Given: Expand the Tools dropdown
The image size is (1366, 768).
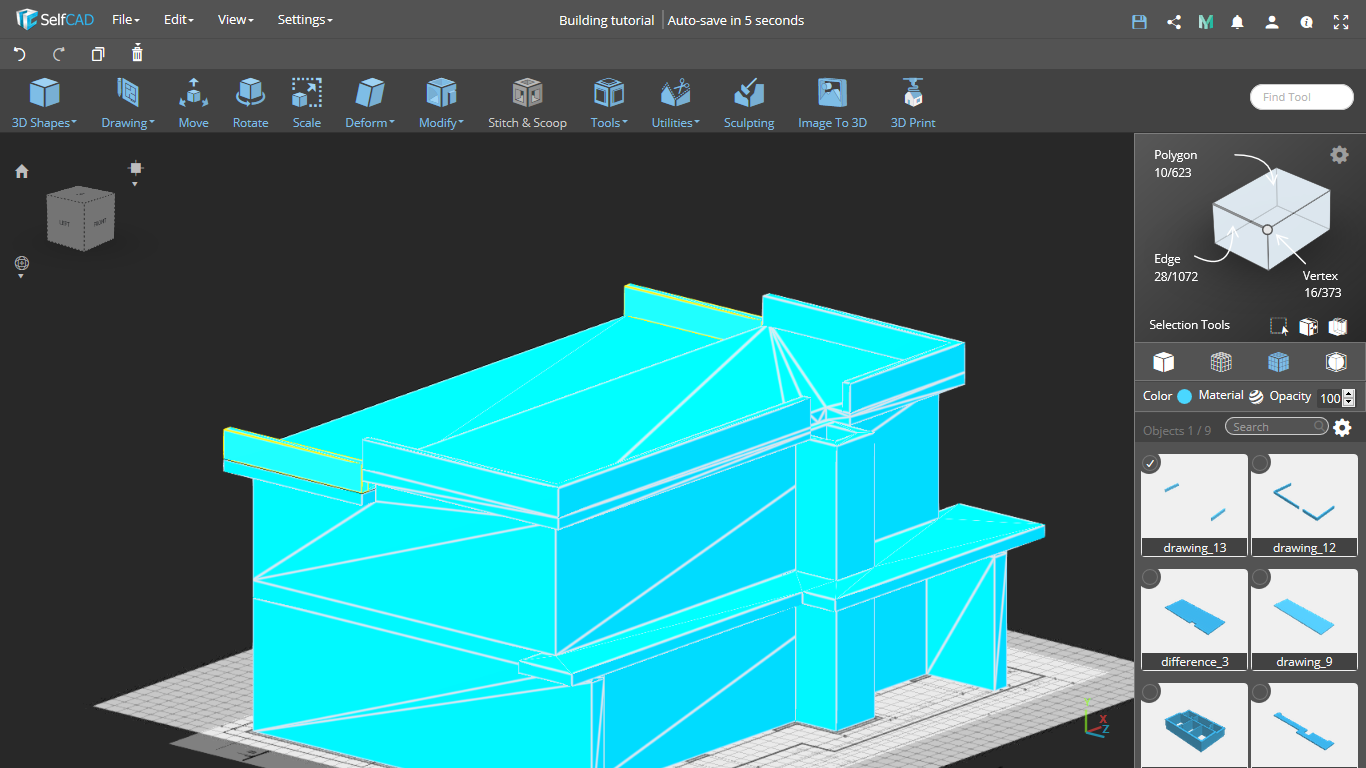Looking at the screenshot, I should point(609,103).
